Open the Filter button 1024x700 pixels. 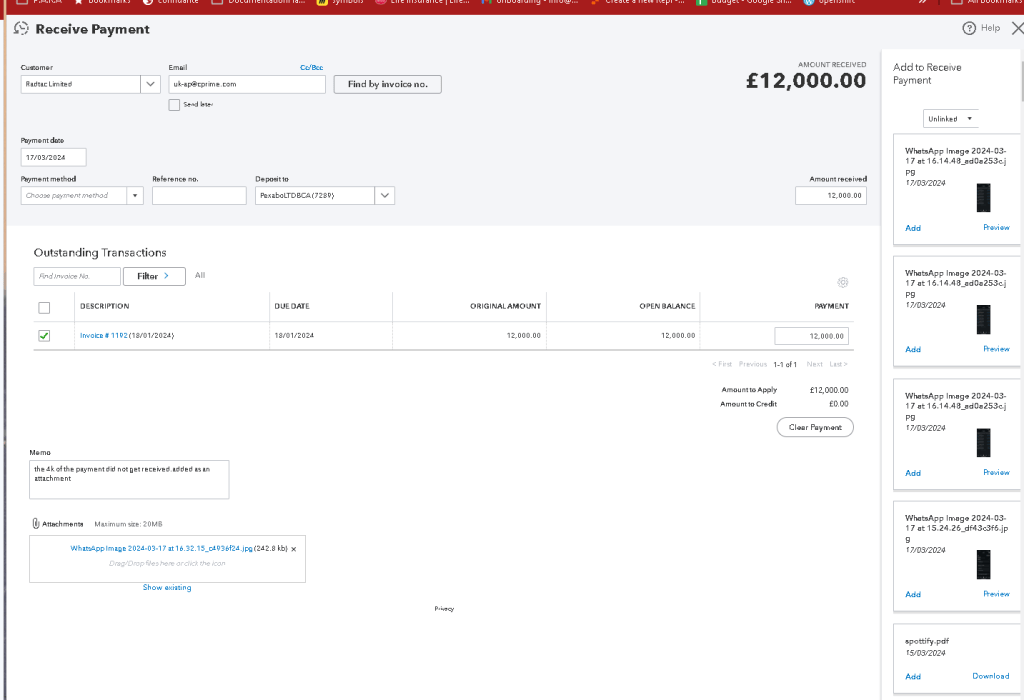click(x=154, y=276)
